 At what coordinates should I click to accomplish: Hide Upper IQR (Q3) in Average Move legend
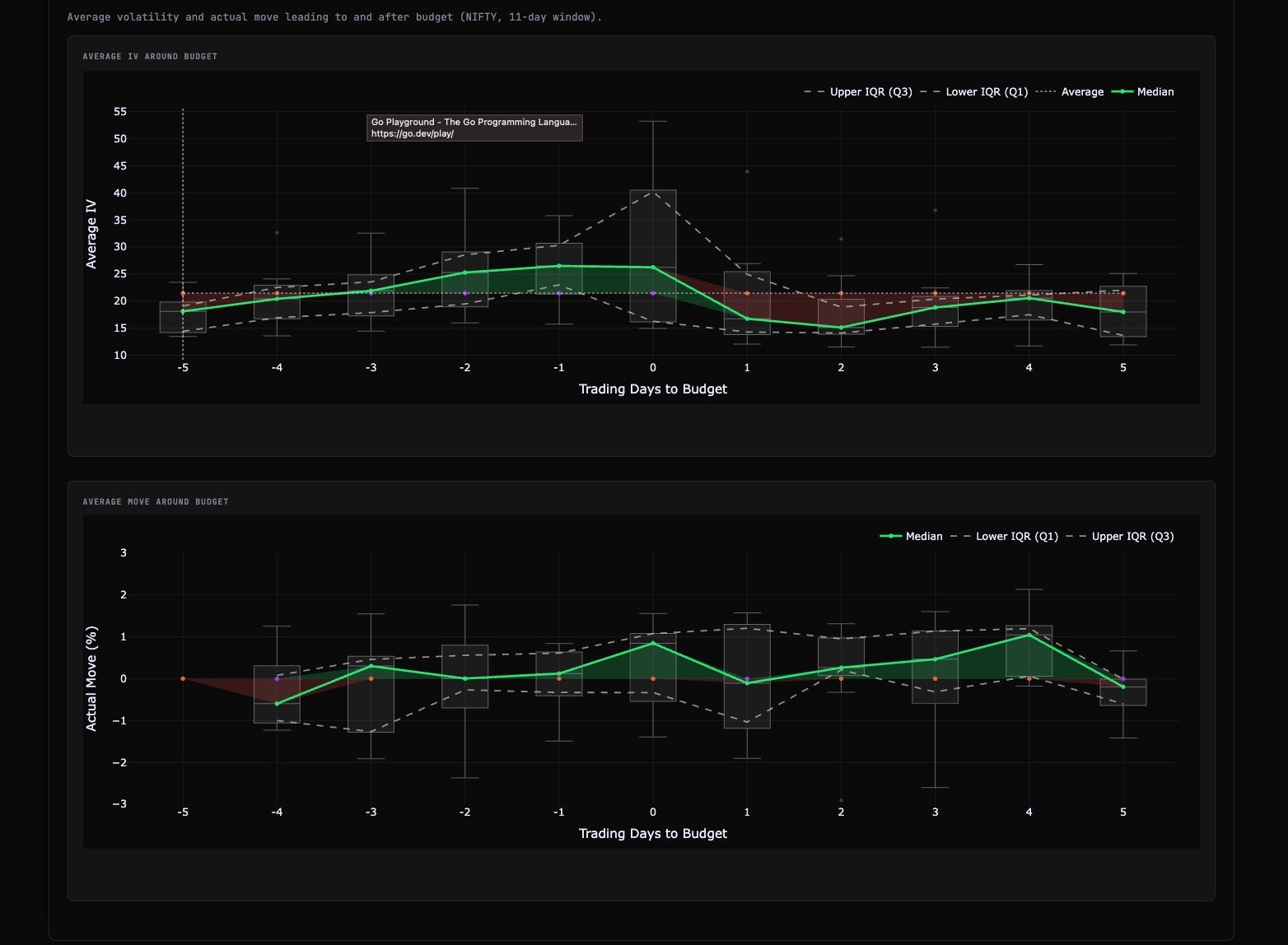point(1132,537)
